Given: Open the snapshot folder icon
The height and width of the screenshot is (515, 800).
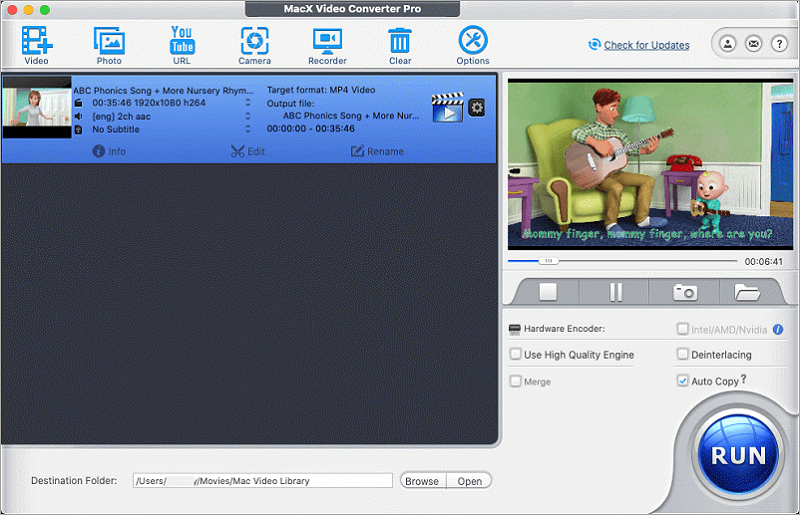Looking at the screenshot, I should tap(747, 292).
